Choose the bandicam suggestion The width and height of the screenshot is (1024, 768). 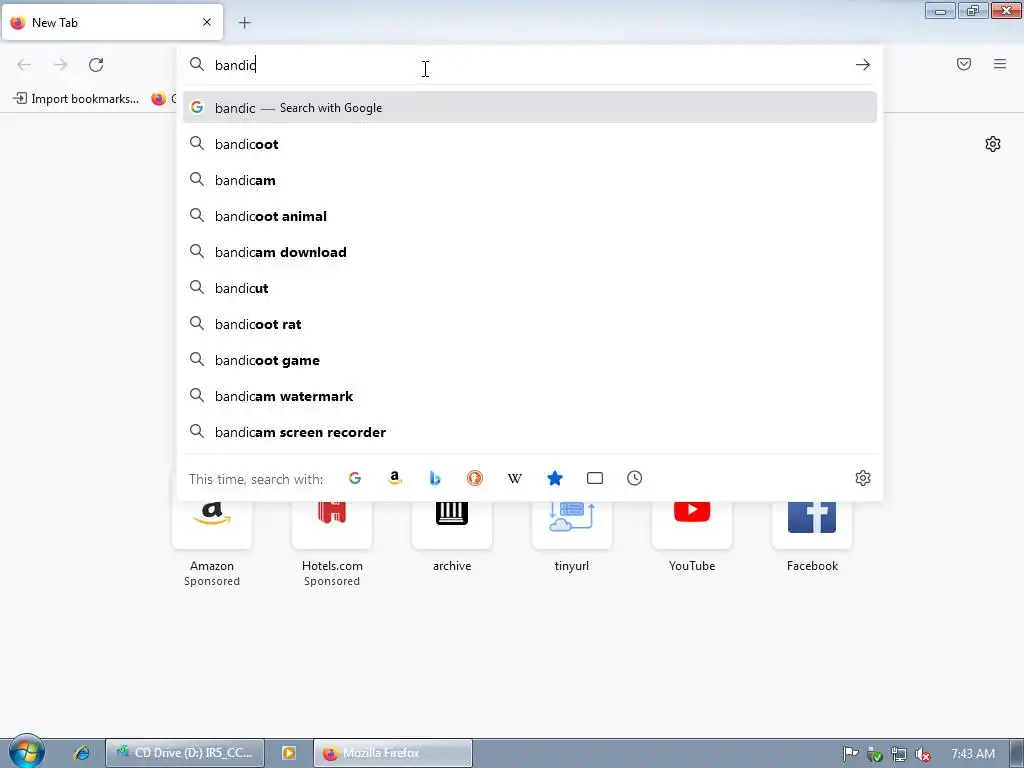530,180
